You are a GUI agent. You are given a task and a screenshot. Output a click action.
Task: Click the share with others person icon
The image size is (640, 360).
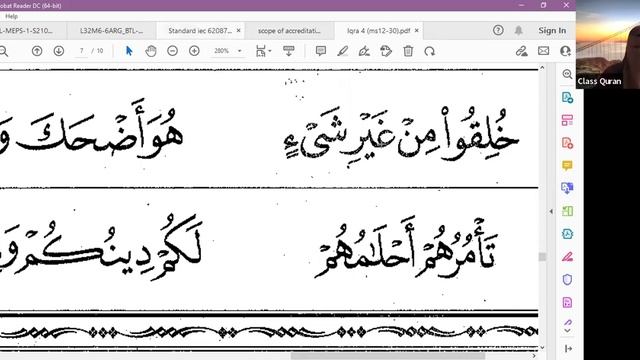pos(565,51)
